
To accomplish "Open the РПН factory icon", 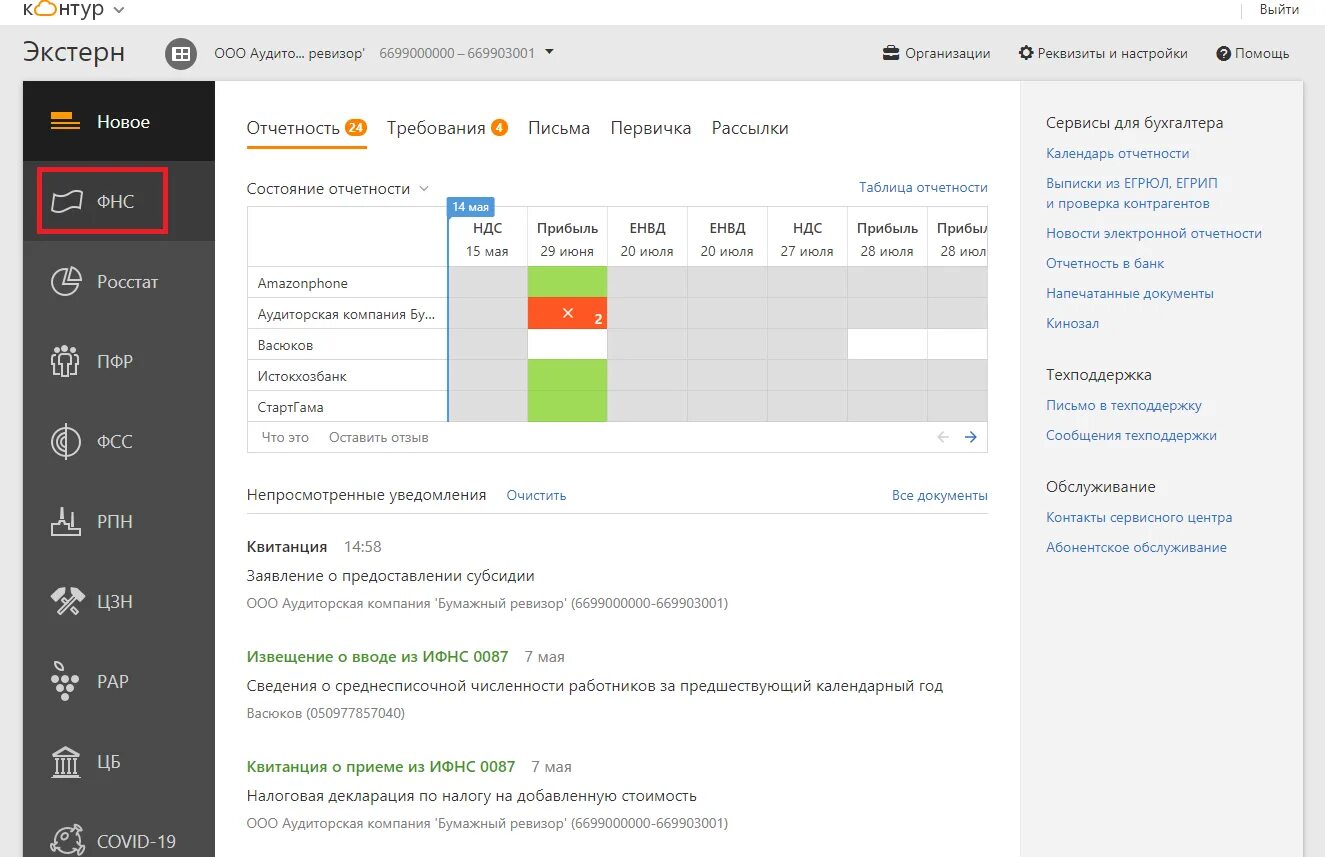I will [x=65, y=521].
